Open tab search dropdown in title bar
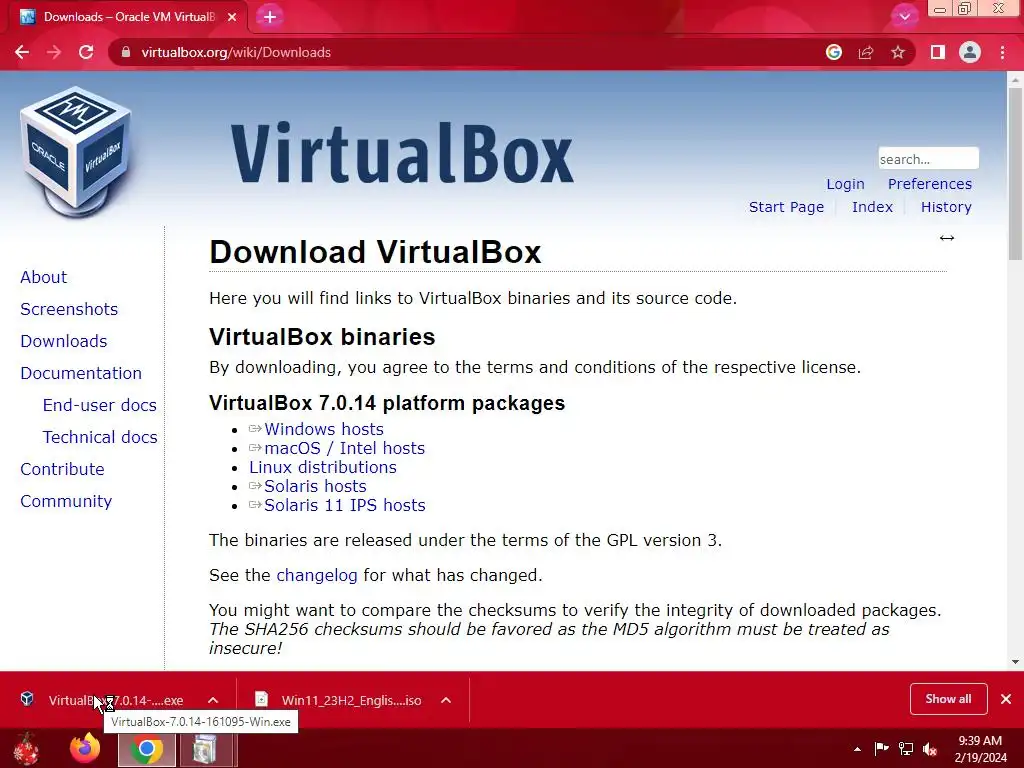 pos(904,16)
